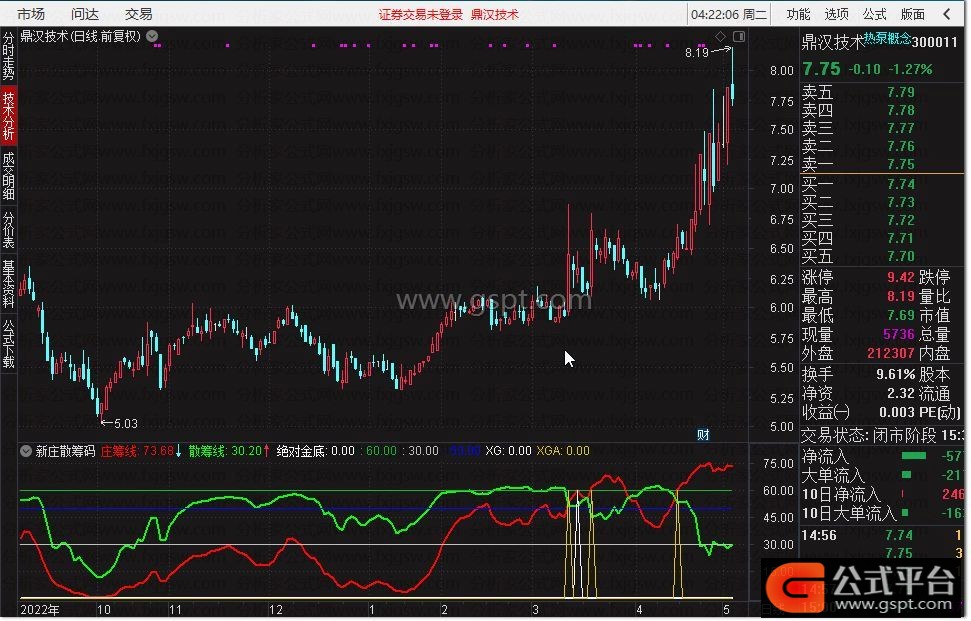Open the 选项 menu
Image resolution: width=971 pixels, height=621 pixels.
pos(837,14)
